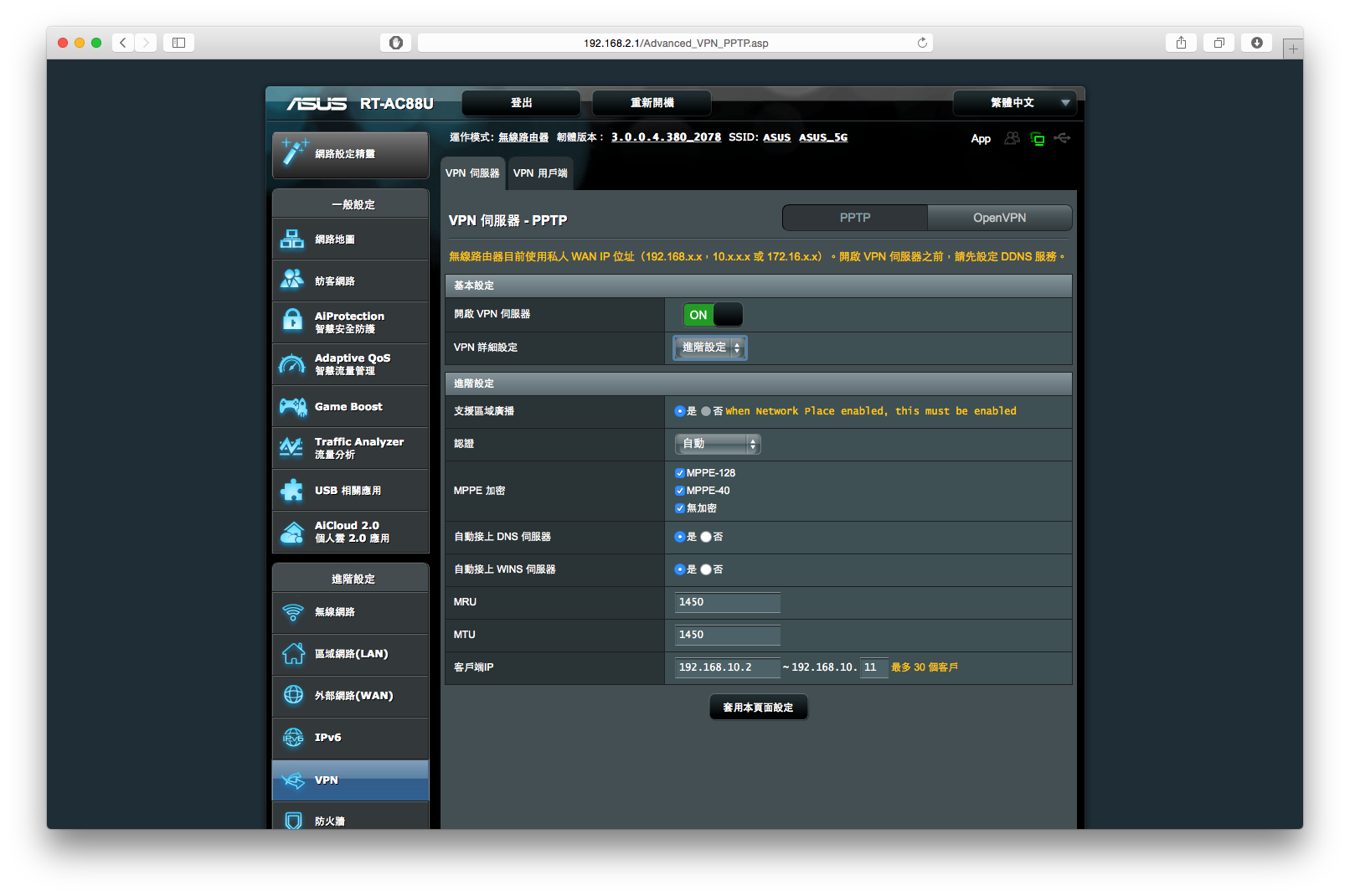Select Yes for broadcast support
Image resolution: width=1350 pixels, height=896 pixels.
click(679, 411)
